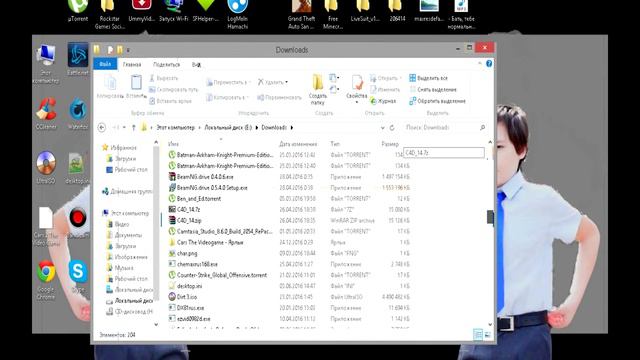640x360 pixels.
Task: Click Выделить все in the ribbon
Action: (x=429, y=78)
